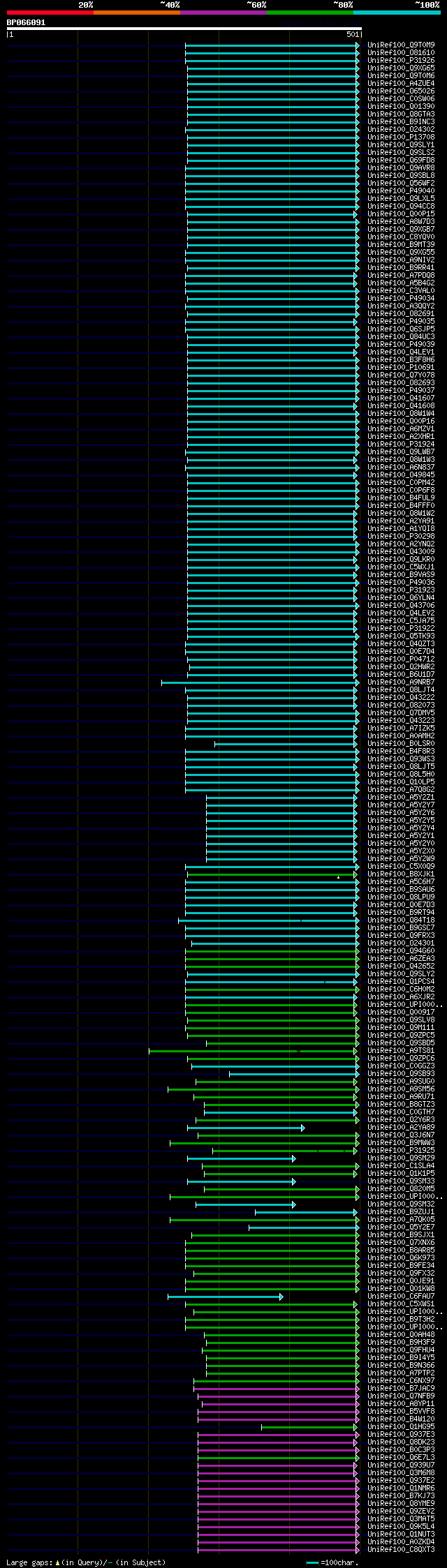Open hit UniRef100_Q9T0M9
The image size is (447, 1568).
tap(401, 45)
